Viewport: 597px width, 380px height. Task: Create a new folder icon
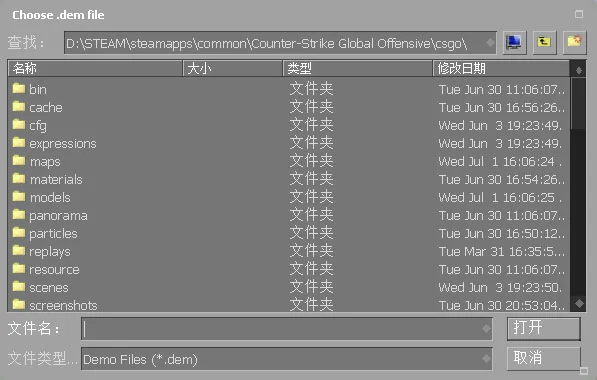[575, 43]
